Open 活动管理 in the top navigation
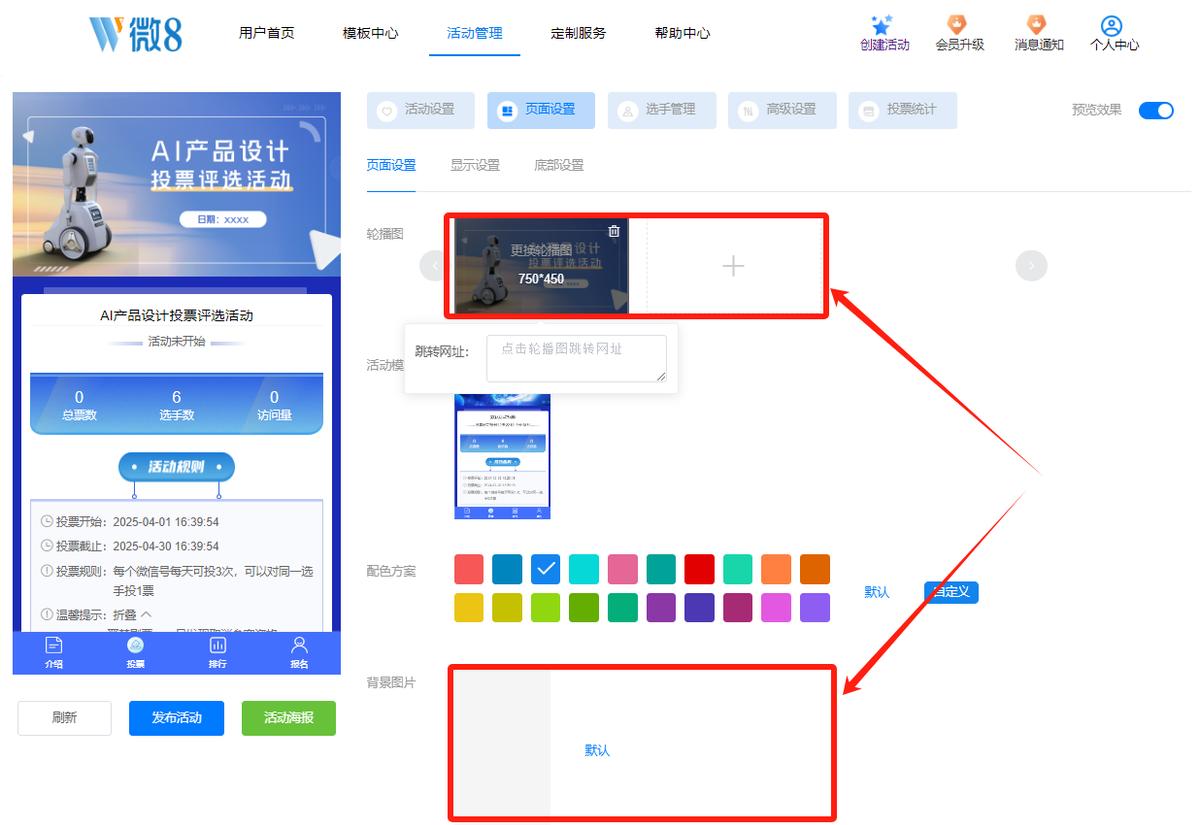The height and width of the screenshot is (825, 1200). point(475,33)
